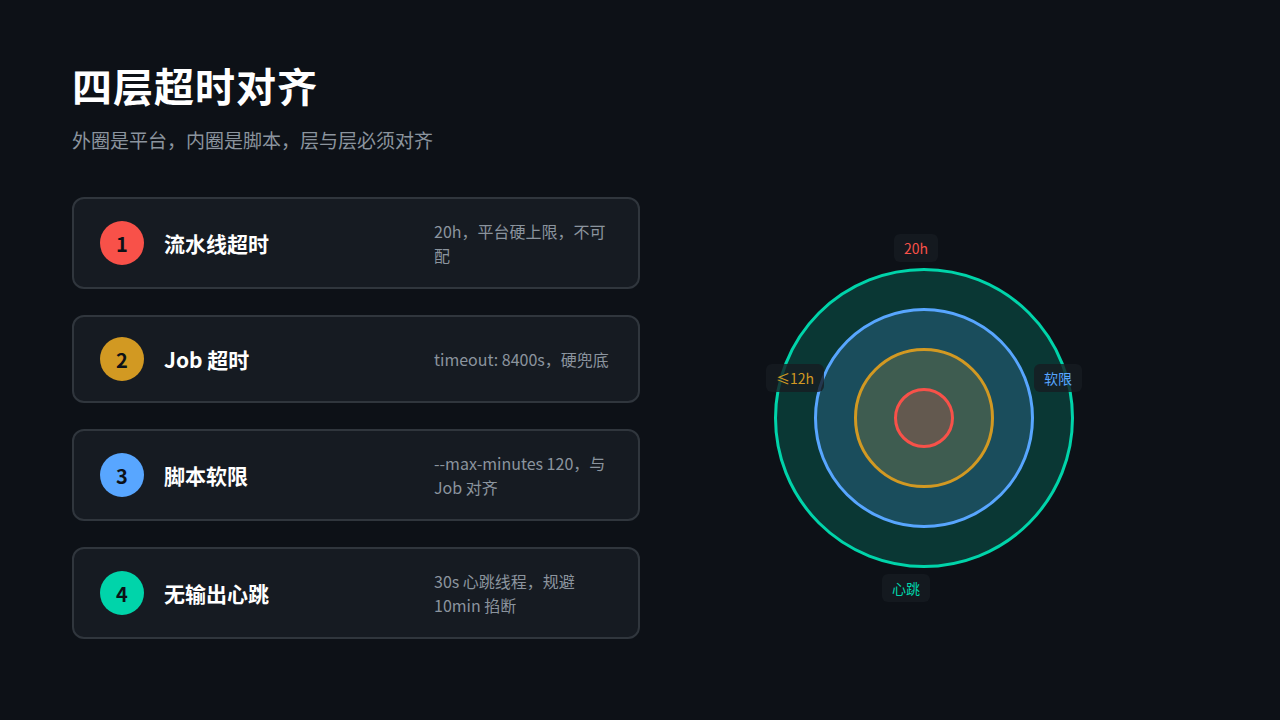Viewport: 1280px width, 720px height.
Task: Select the Job 超时 label
Action: tap(206, 360)
